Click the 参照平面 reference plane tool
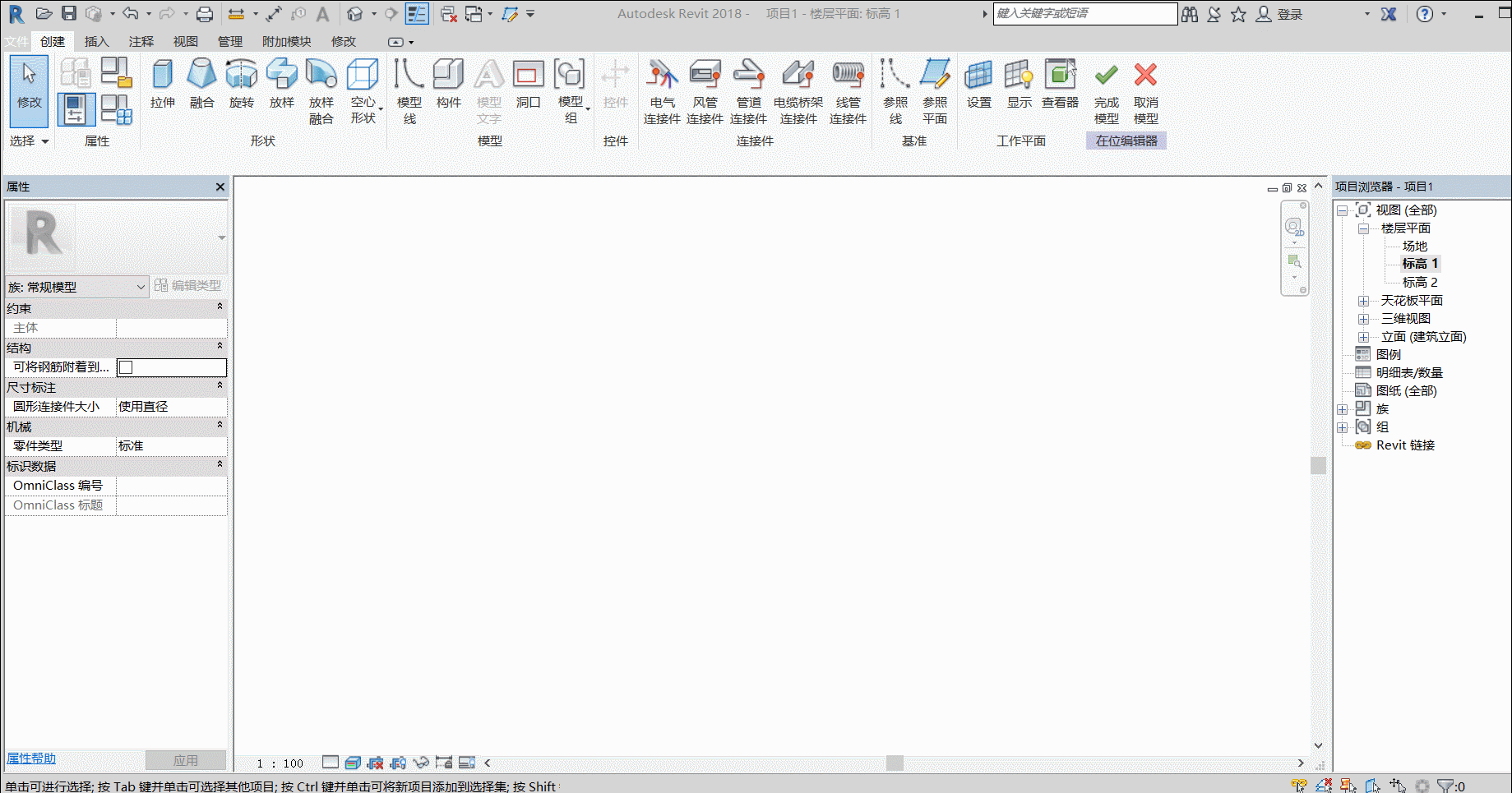Viewport: 1512px width, 793px height. point(935,91)
